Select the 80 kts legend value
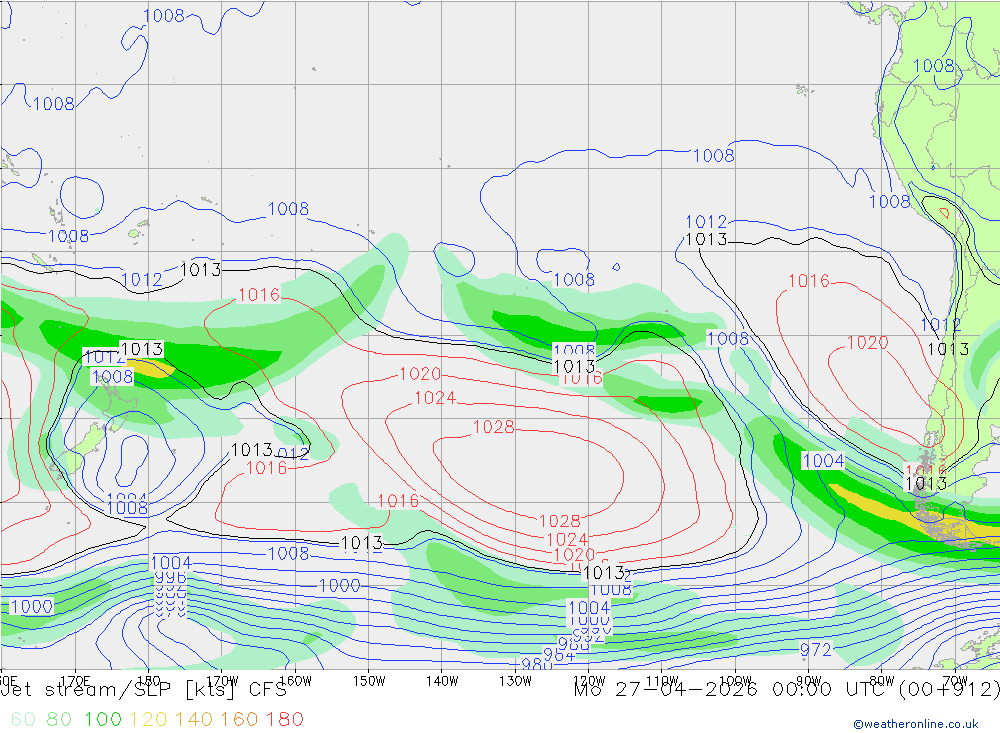Screen dimensions: 1000x733 point(59,719)
